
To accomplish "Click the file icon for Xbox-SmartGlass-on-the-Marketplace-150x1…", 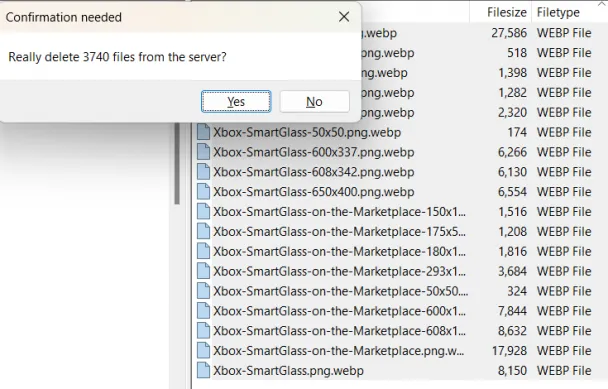I will point(203,212).
